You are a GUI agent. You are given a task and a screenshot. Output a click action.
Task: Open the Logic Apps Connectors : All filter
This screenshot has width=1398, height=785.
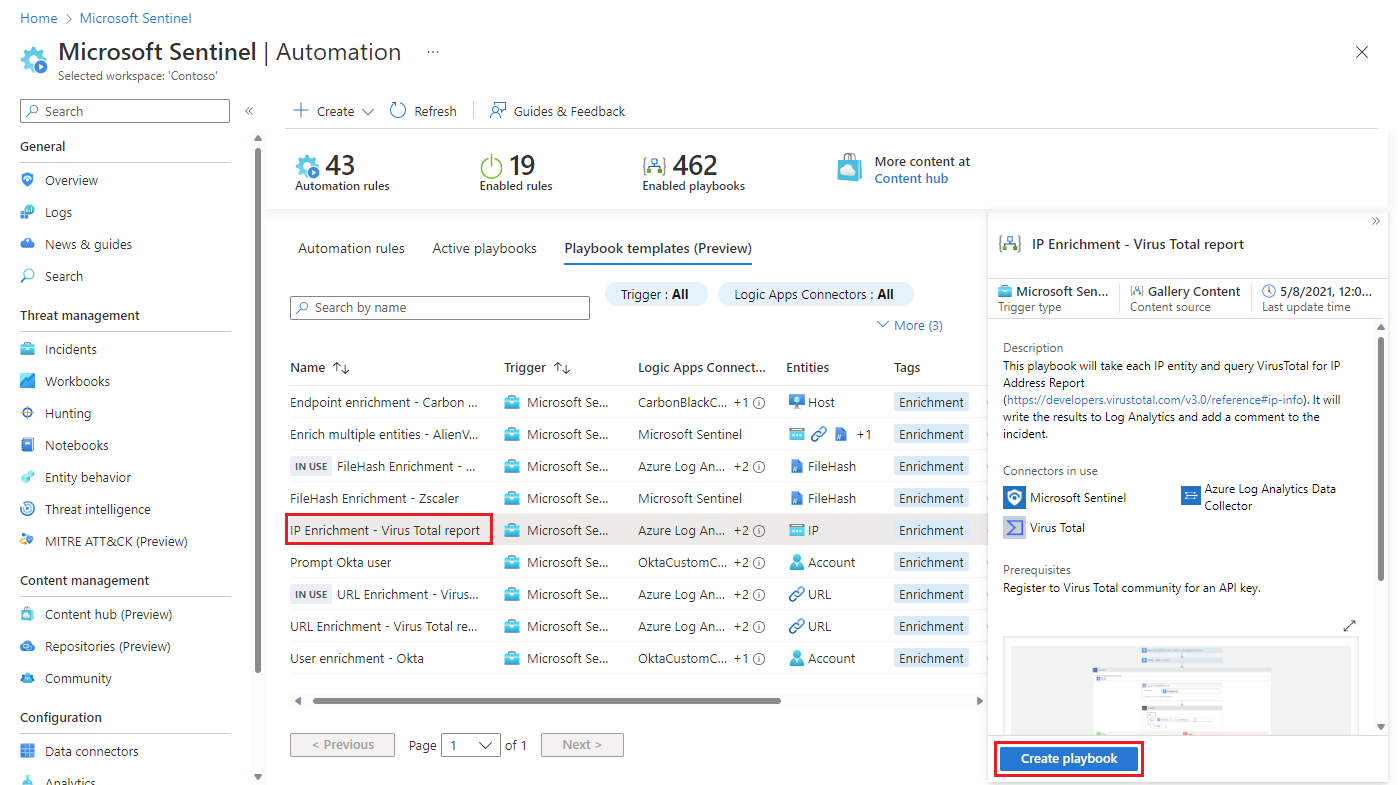[814, 295]
